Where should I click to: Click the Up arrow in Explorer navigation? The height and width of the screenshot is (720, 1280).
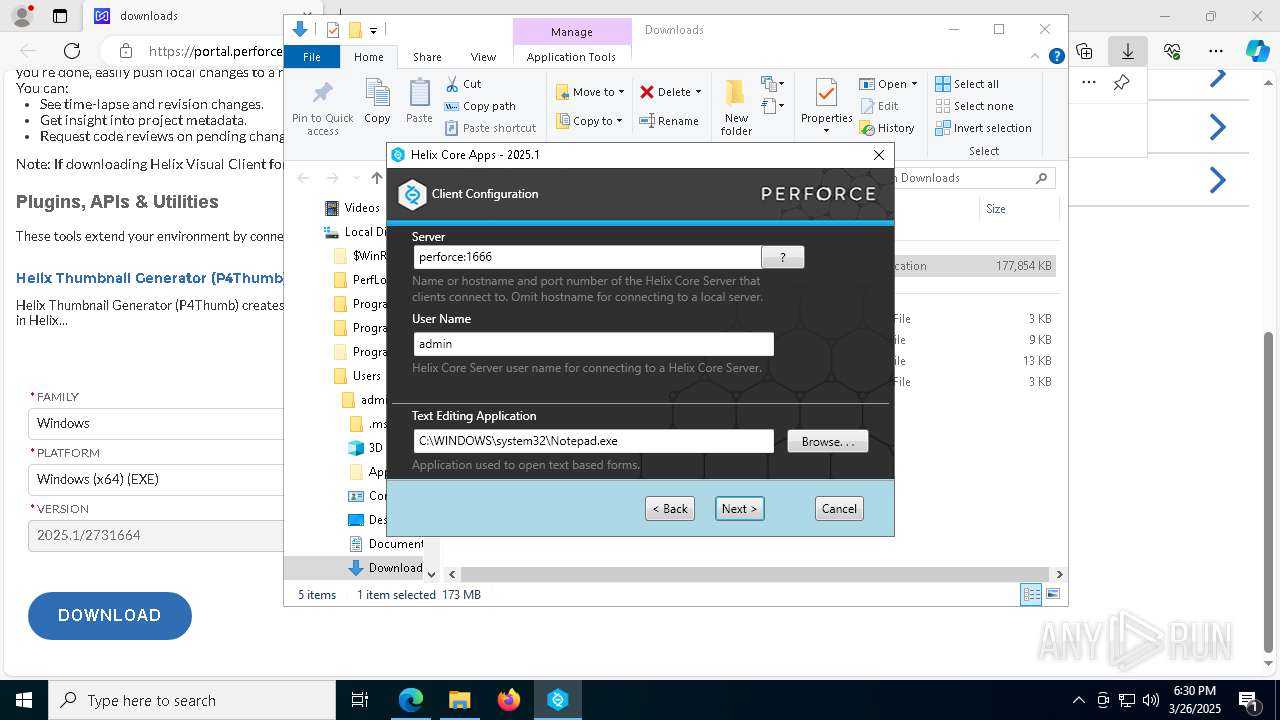click(376, 178)
